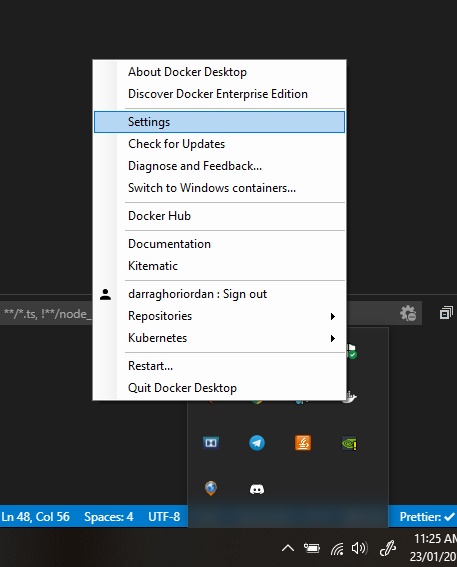The height and width of the screenshot is (567, 457).
Task: Launch Kitematic from menu
Action: coord(219,266)
